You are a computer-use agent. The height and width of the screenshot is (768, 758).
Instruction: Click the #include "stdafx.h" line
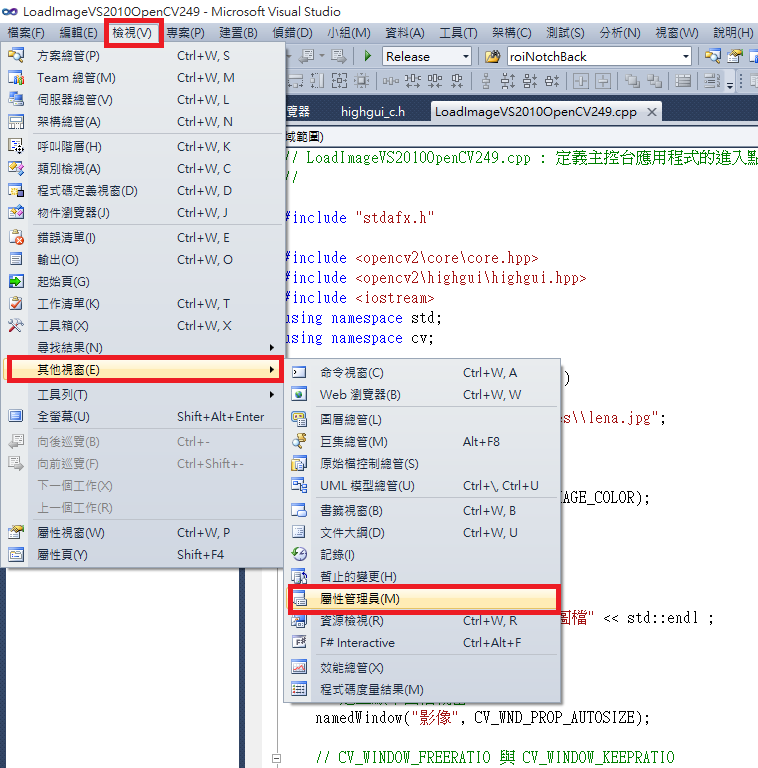(360, 218)
